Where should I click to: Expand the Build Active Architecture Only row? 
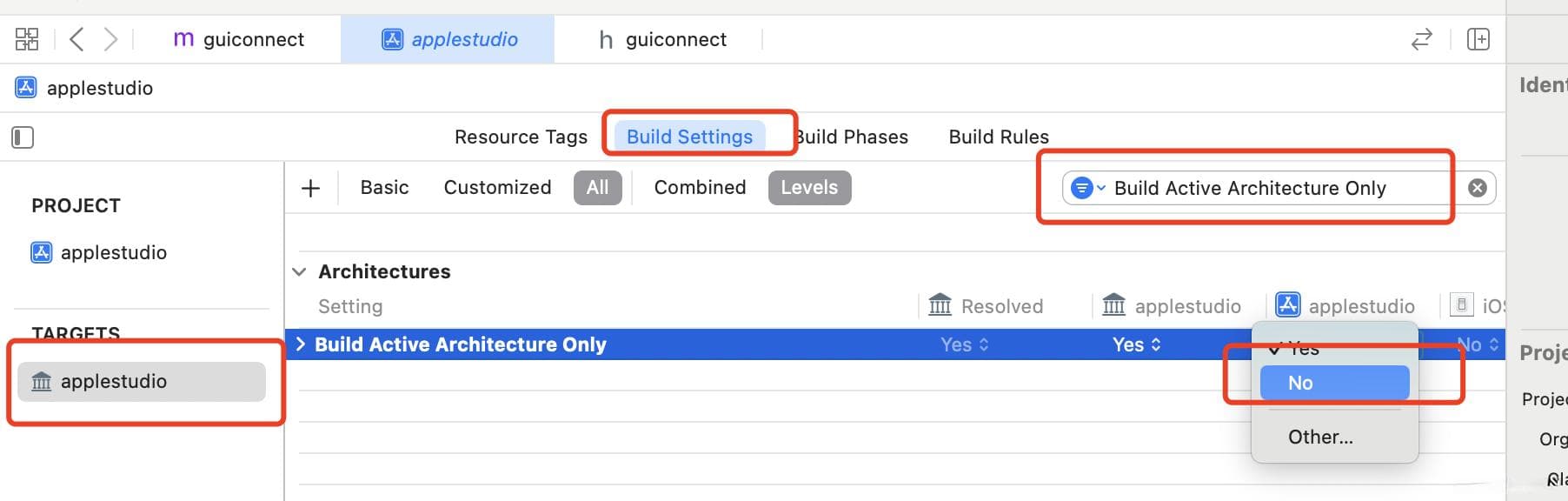click(301, 344)
